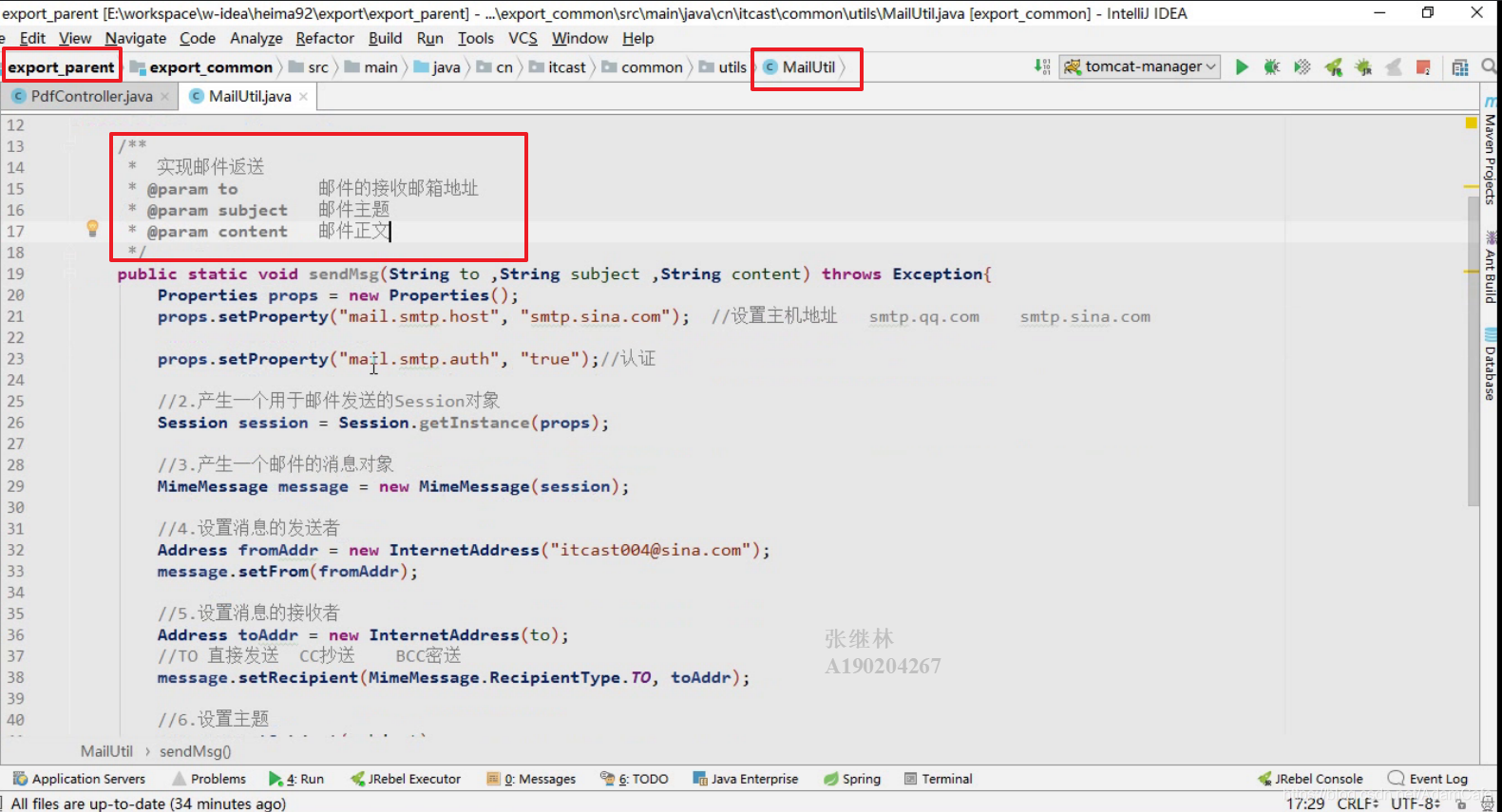Click the src folder breadcrumb
The width and height of the screenshot is (1502, 812).
309,67
